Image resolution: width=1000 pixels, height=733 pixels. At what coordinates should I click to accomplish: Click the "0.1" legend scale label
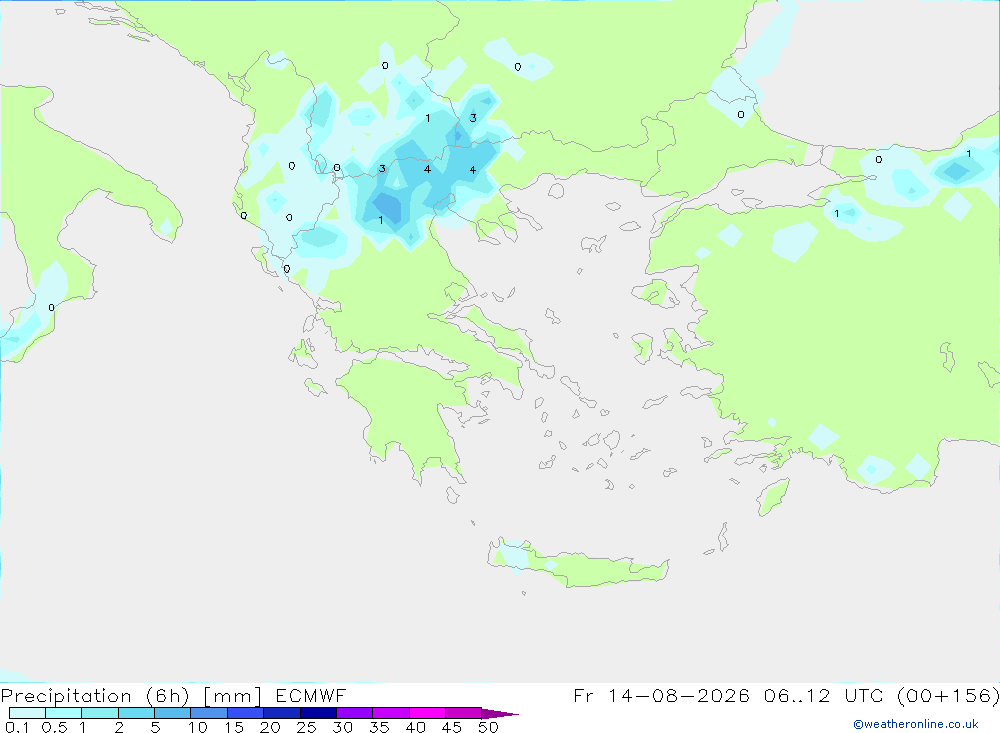tap(17, 727)
